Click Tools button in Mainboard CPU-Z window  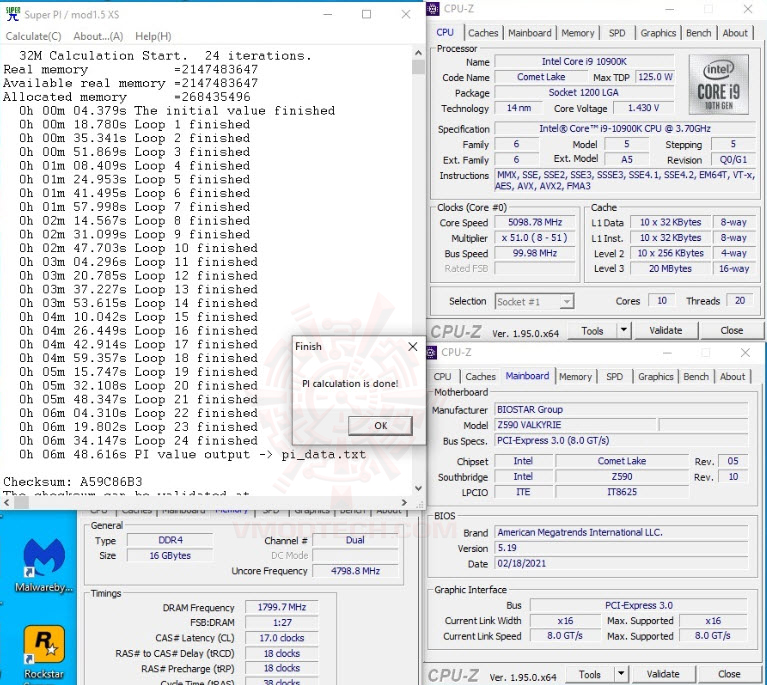point(589,675)
